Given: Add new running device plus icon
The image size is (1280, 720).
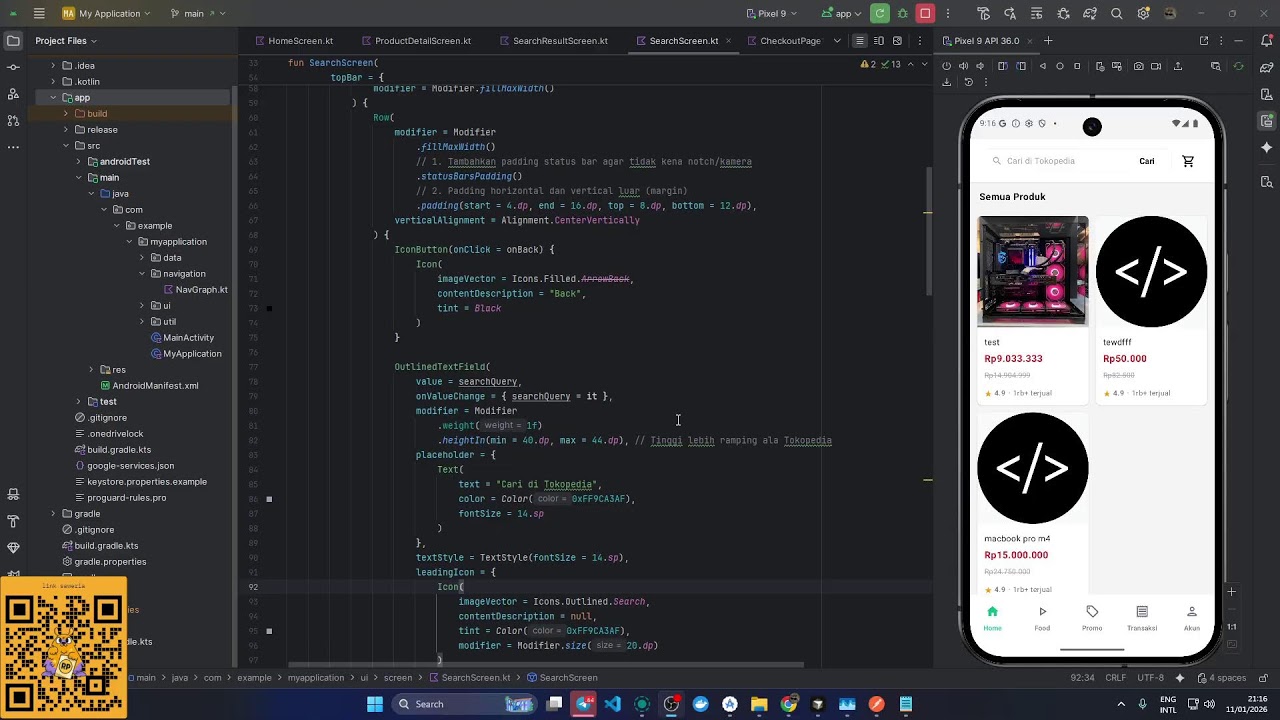Looking at the screenshot, I should pos(1048,41).
